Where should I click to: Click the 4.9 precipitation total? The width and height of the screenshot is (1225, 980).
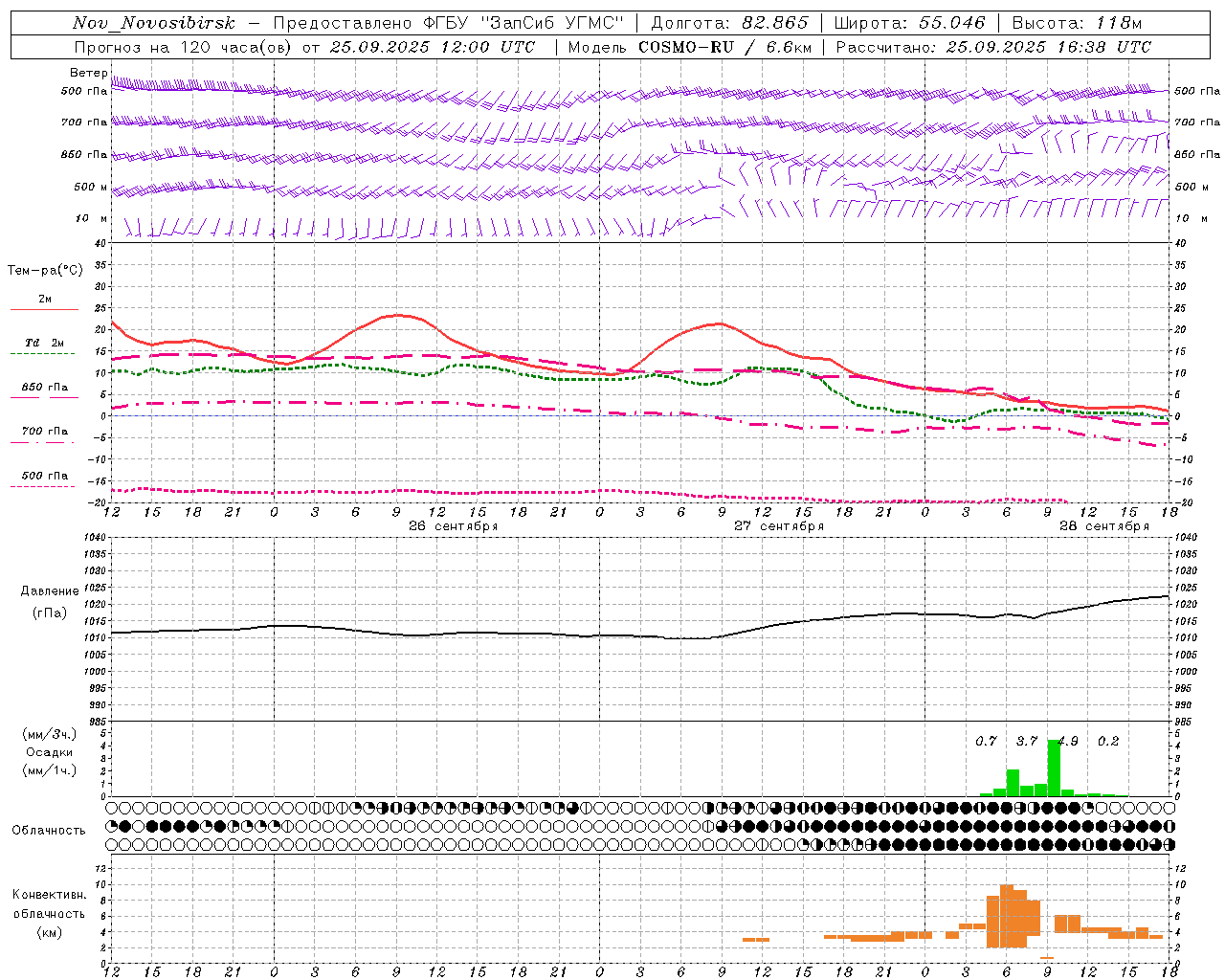[x=1067, y=741]
